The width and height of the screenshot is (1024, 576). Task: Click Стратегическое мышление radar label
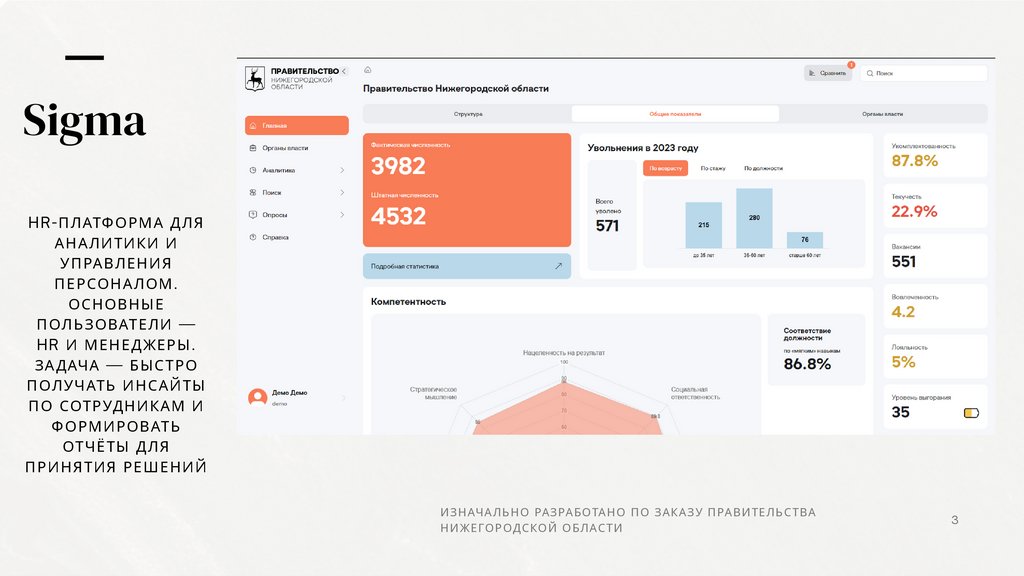pos(433,393)
